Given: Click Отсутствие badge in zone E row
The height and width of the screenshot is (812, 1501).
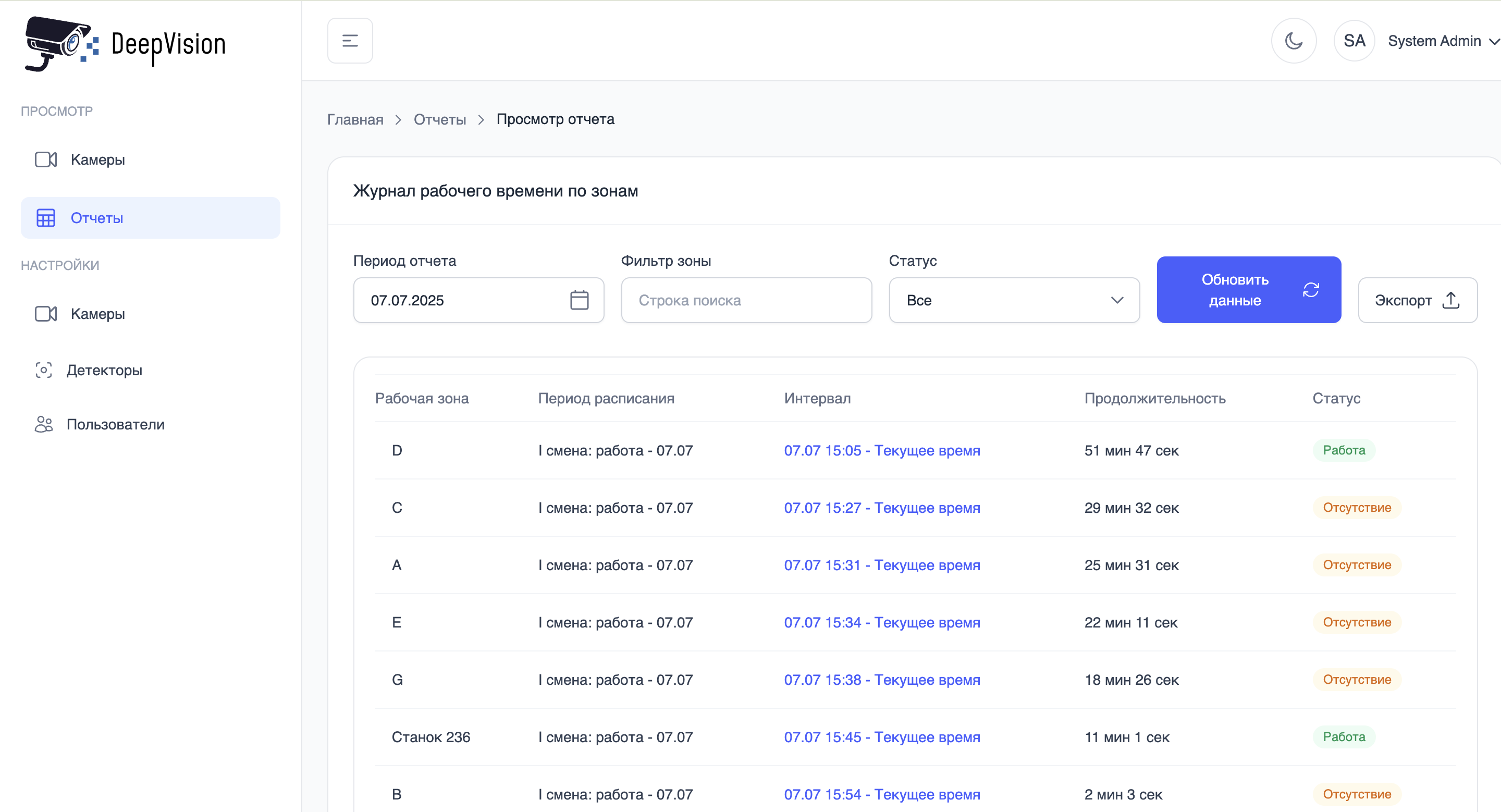Looking at the screenshot, I should (x=1357, y=622).
